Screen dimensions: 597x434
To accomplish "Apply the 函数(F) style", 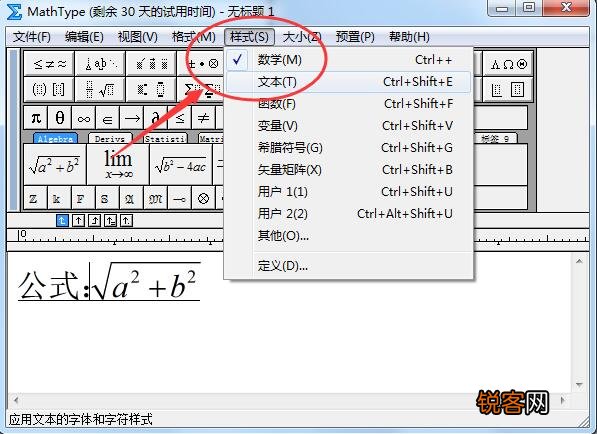I will tap(348, 104).
